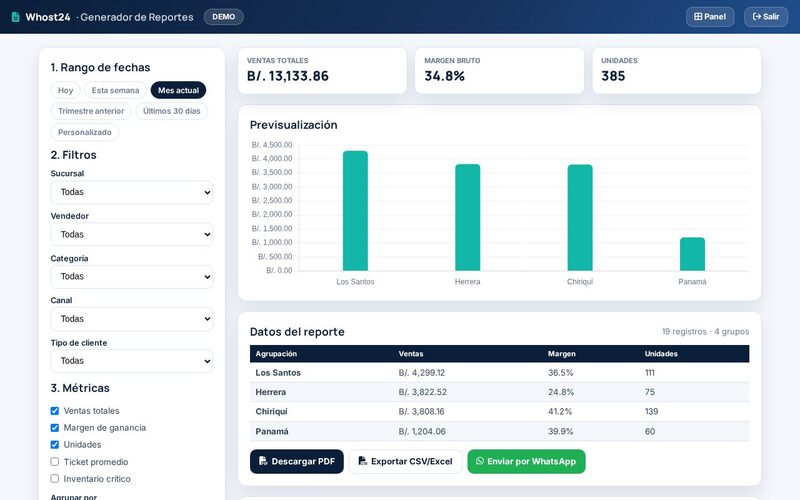The height and width of the screenshot is (500, 800).
Task: Click the PDF file icon in Descargar PDF
Action: [x=263, y=461]
